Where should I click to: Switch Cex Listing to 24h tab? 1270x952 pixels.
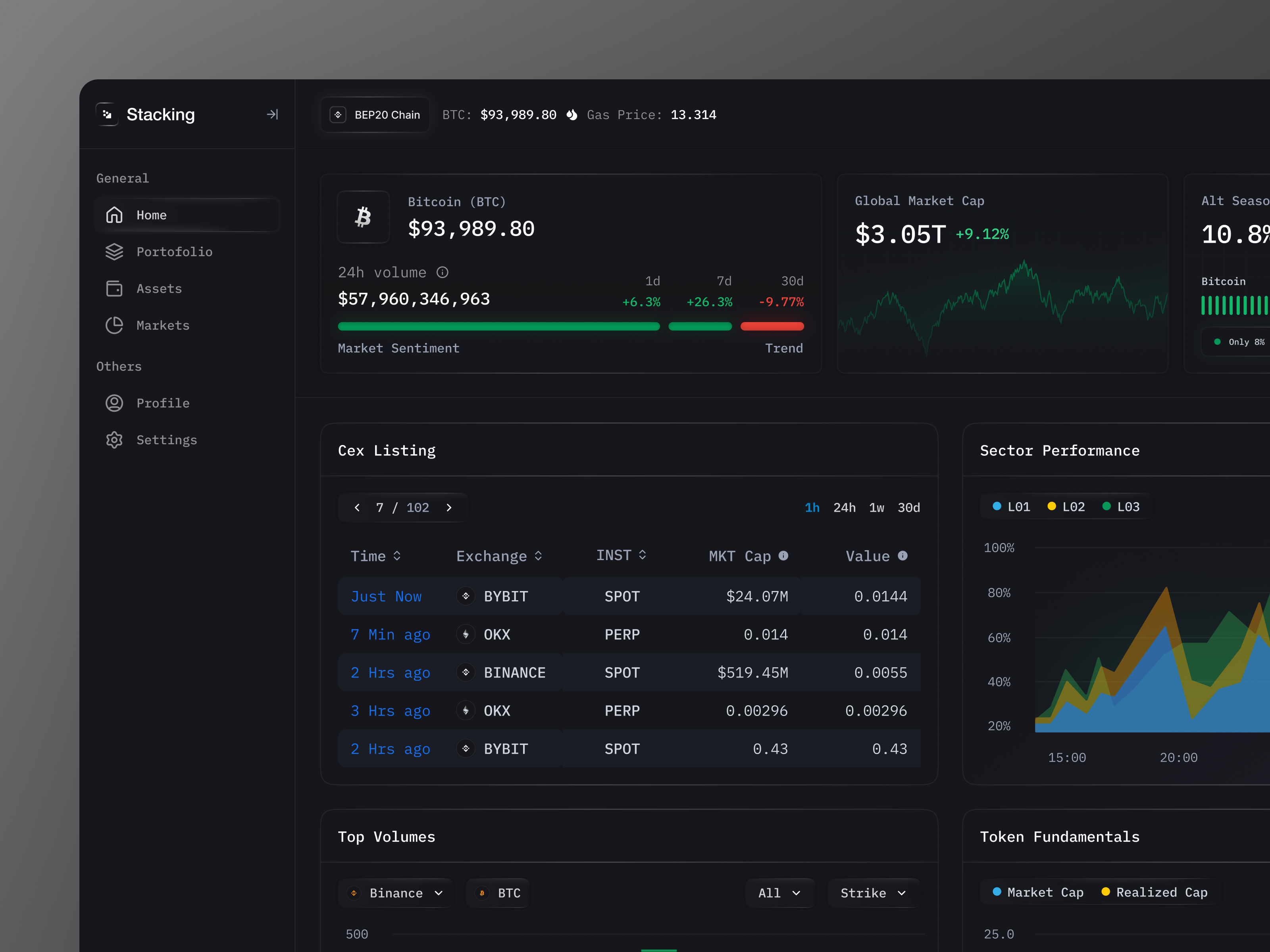click(x=844, y=508)
